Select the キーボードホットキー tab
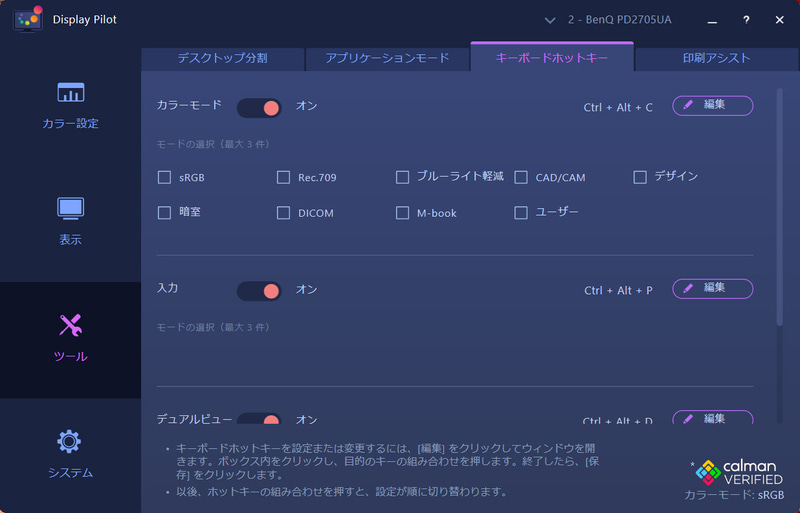The image size is (800, 513). [x=552, y=57]
